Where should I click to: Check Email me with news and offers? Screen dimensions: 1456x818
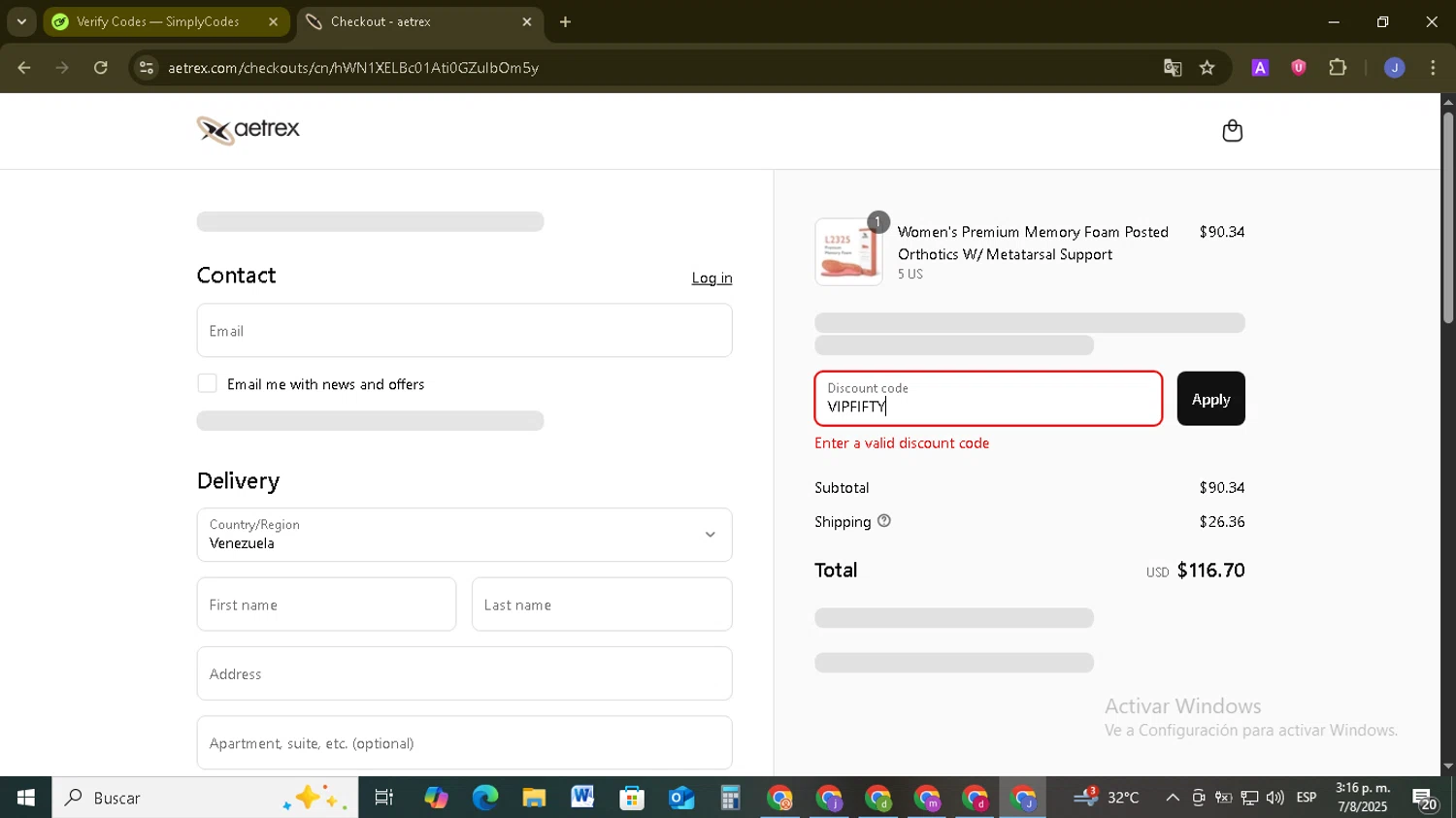click(x=207, y=383)
